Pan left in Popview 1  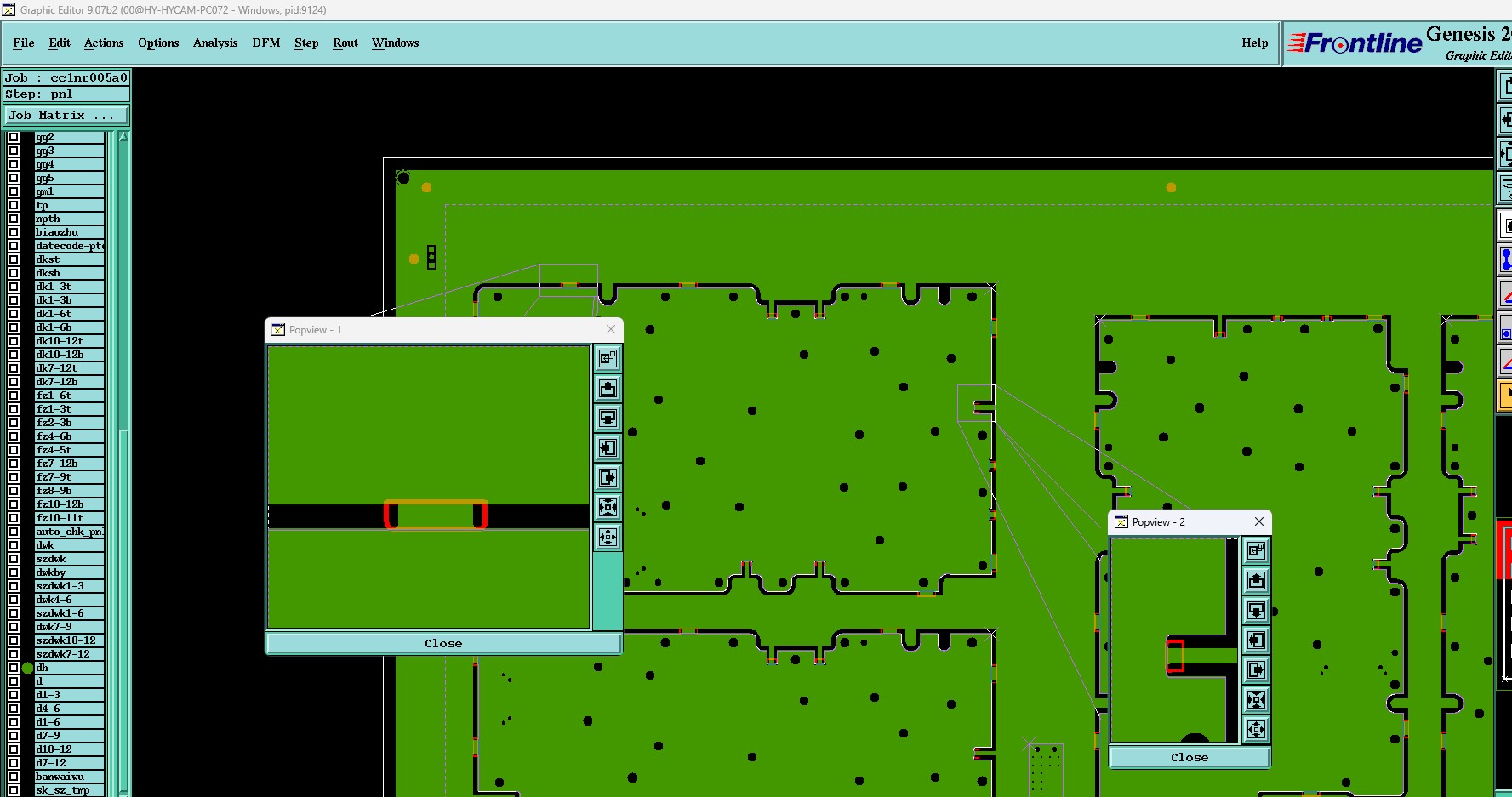[608, 448]
